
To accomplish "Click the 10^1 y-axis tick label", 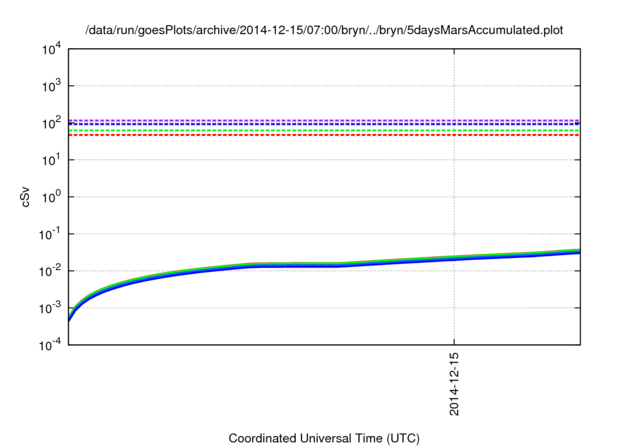I will coord(51,160).
